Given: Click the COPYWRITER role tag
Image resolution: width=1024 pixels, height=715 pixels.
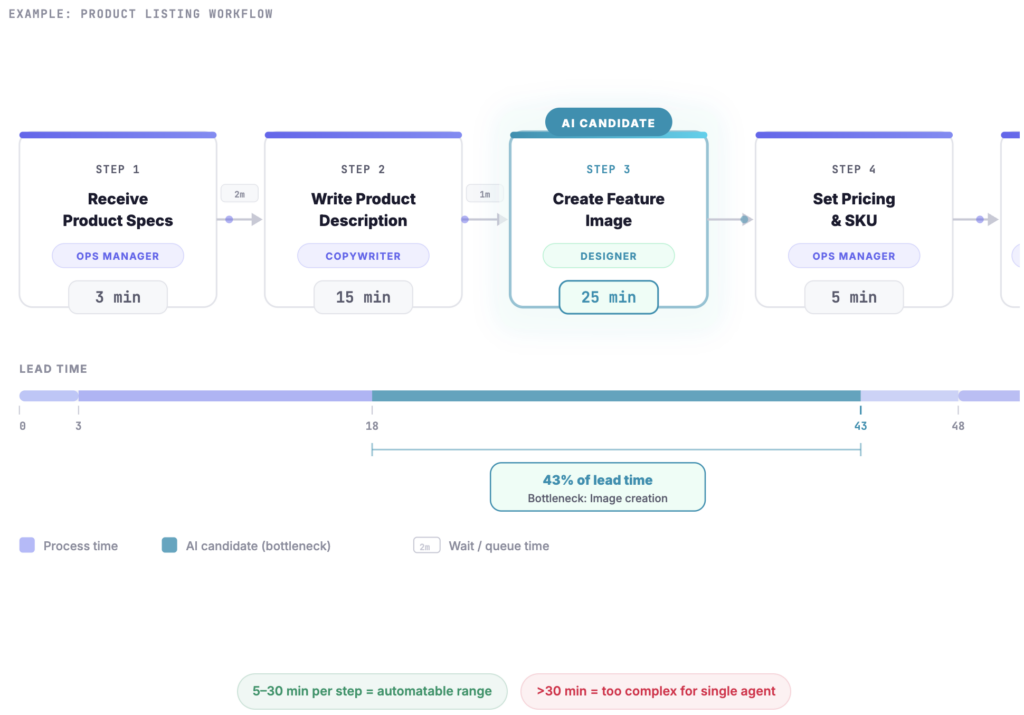Looking at the screenshot, I should click(x=363, y=256).
